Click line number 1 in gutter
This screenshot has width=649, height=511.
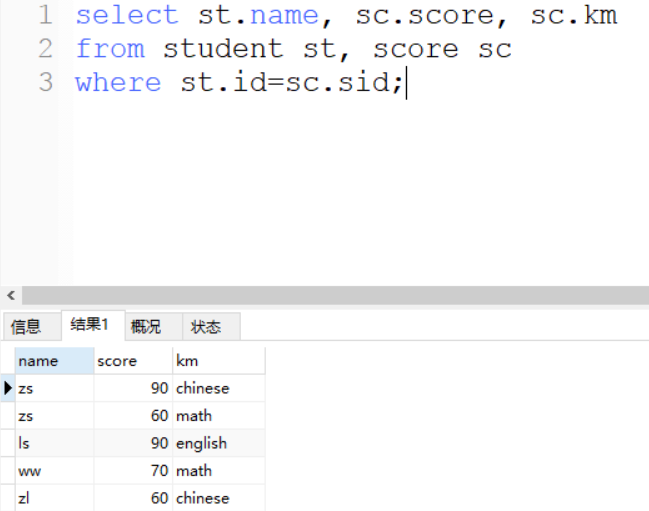(46, 15)
